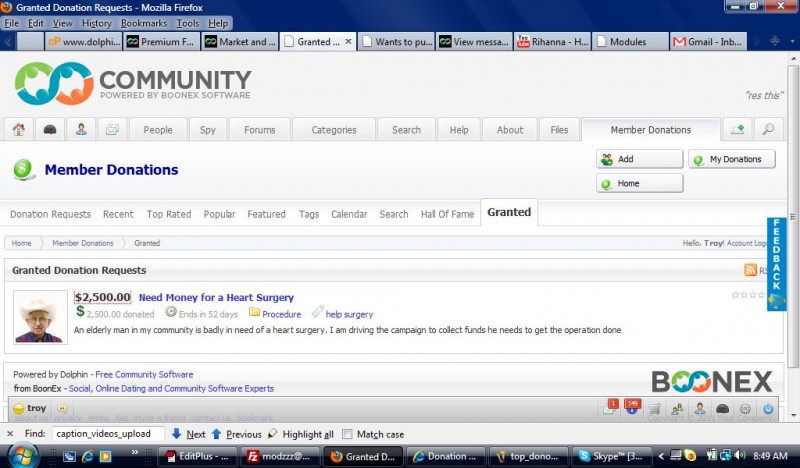Click the troy status smiley icon
800x468 pixels.
(x=19, y=408)
